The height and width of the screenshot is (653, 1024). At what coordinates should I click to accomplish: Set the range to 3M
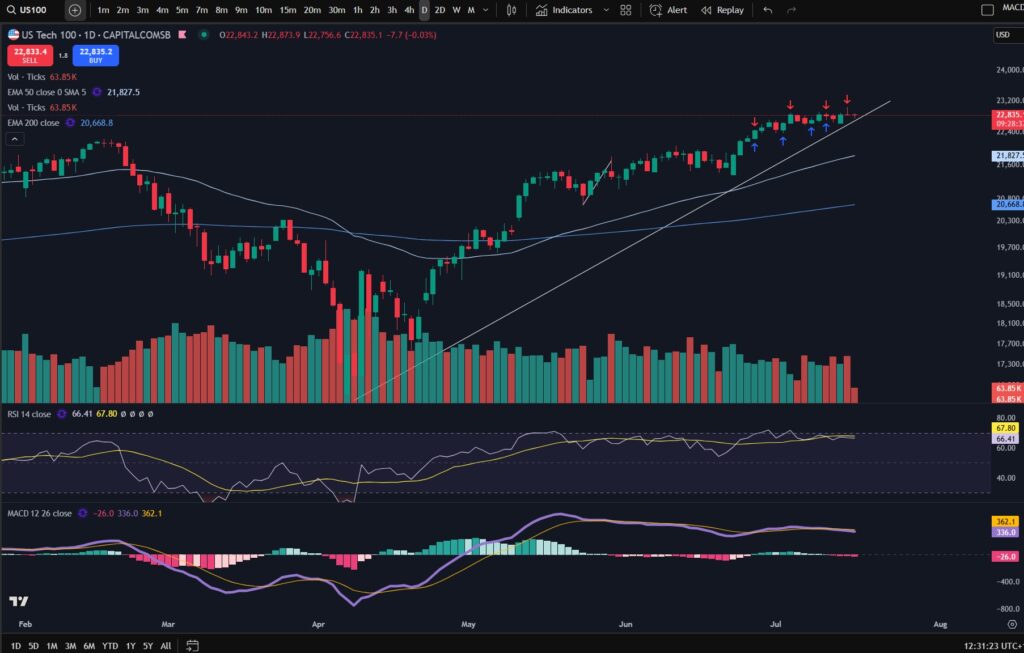click(x=71, y=646)
